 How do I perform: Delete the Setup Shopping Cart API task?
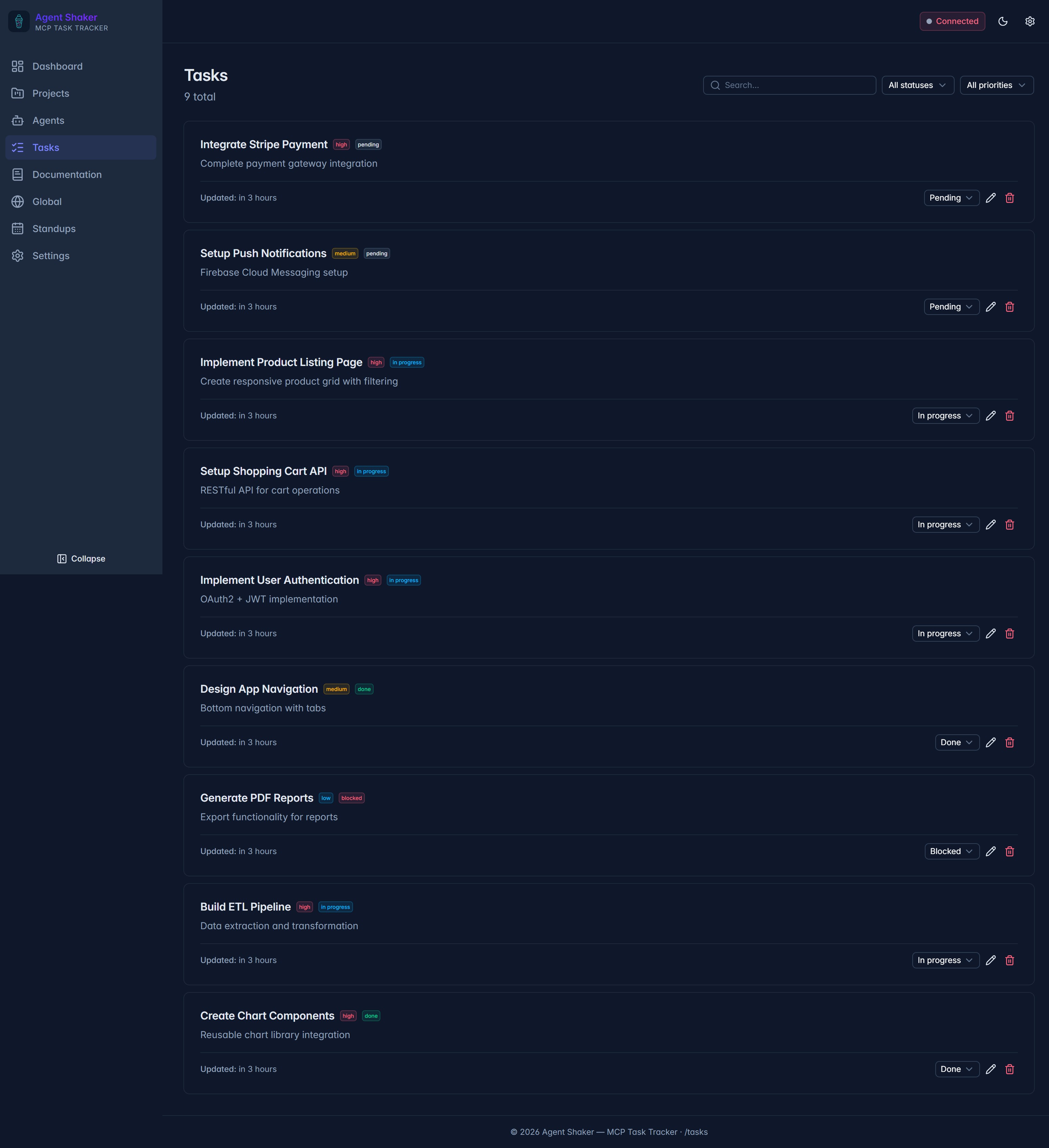(1010, 525)
